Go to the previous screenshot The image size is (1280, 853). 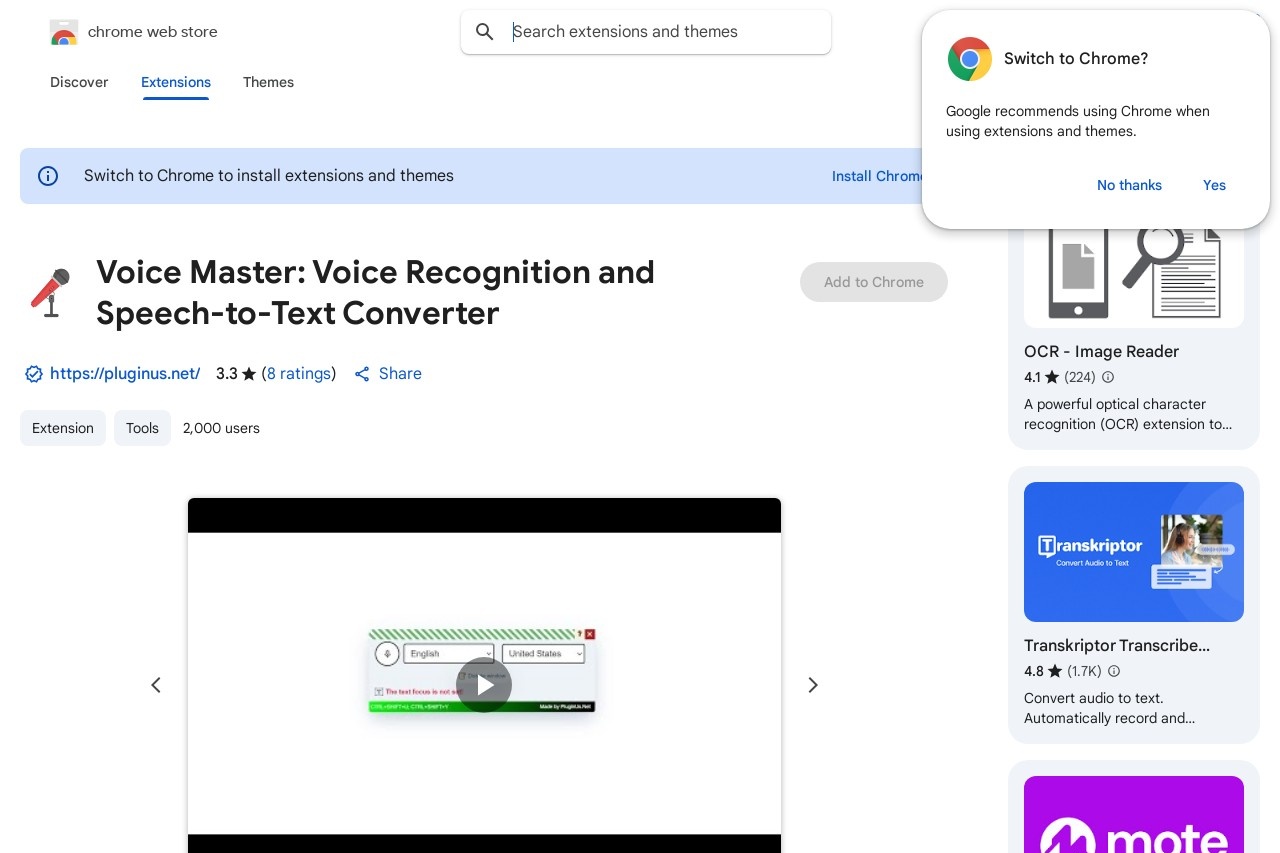[x=156, y=685]
